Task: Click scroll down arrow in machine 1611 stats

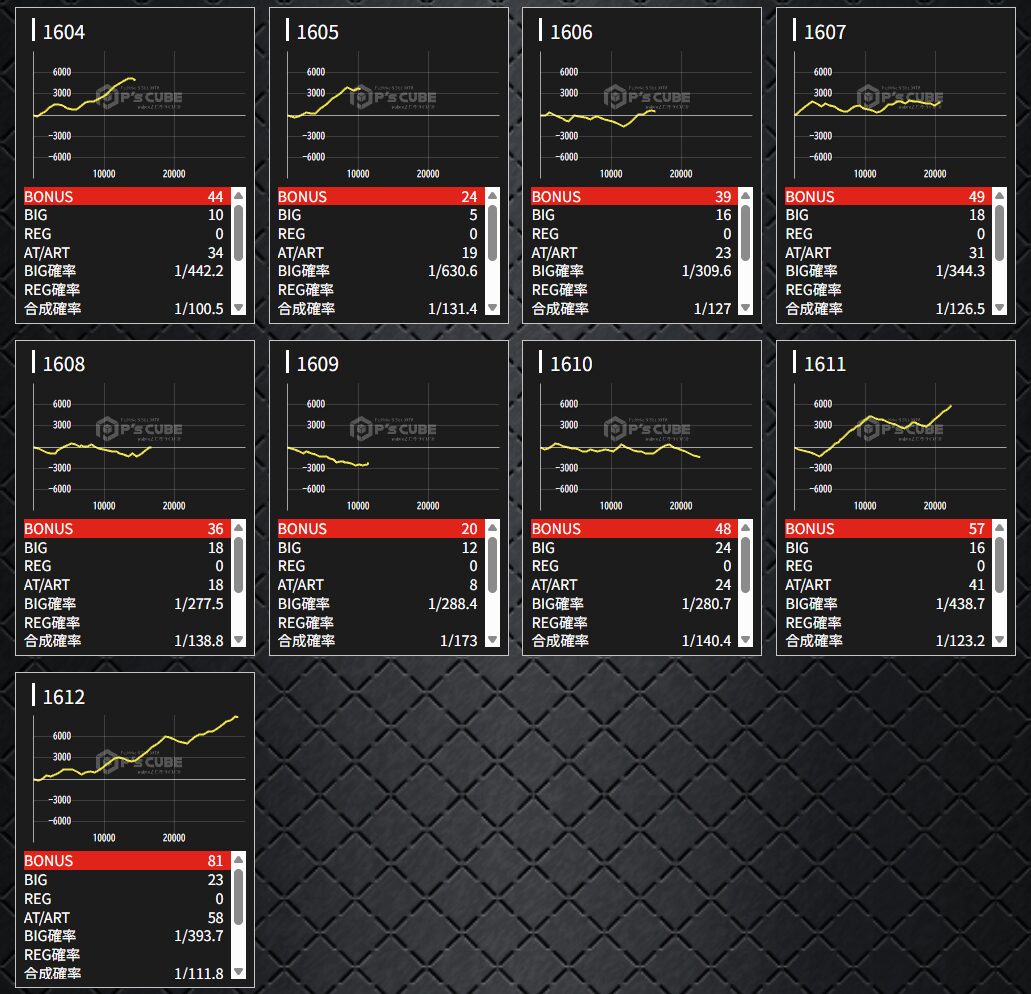Action: [x=999, y=640]
